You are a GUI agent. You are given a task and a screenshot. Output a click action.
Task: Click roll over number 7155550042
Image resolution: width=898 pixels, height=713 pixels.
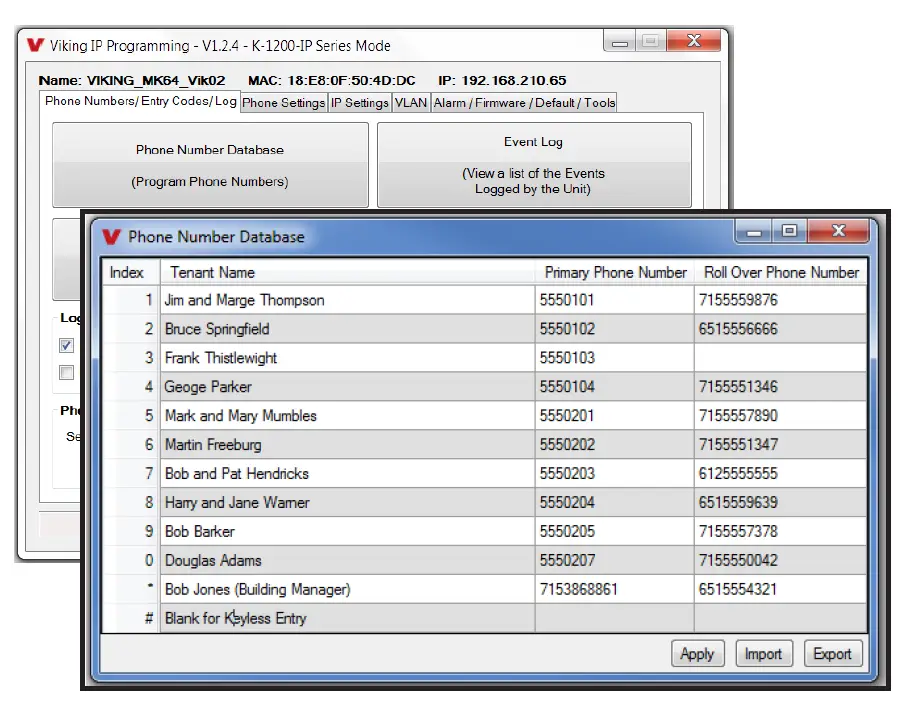point(781,560)
